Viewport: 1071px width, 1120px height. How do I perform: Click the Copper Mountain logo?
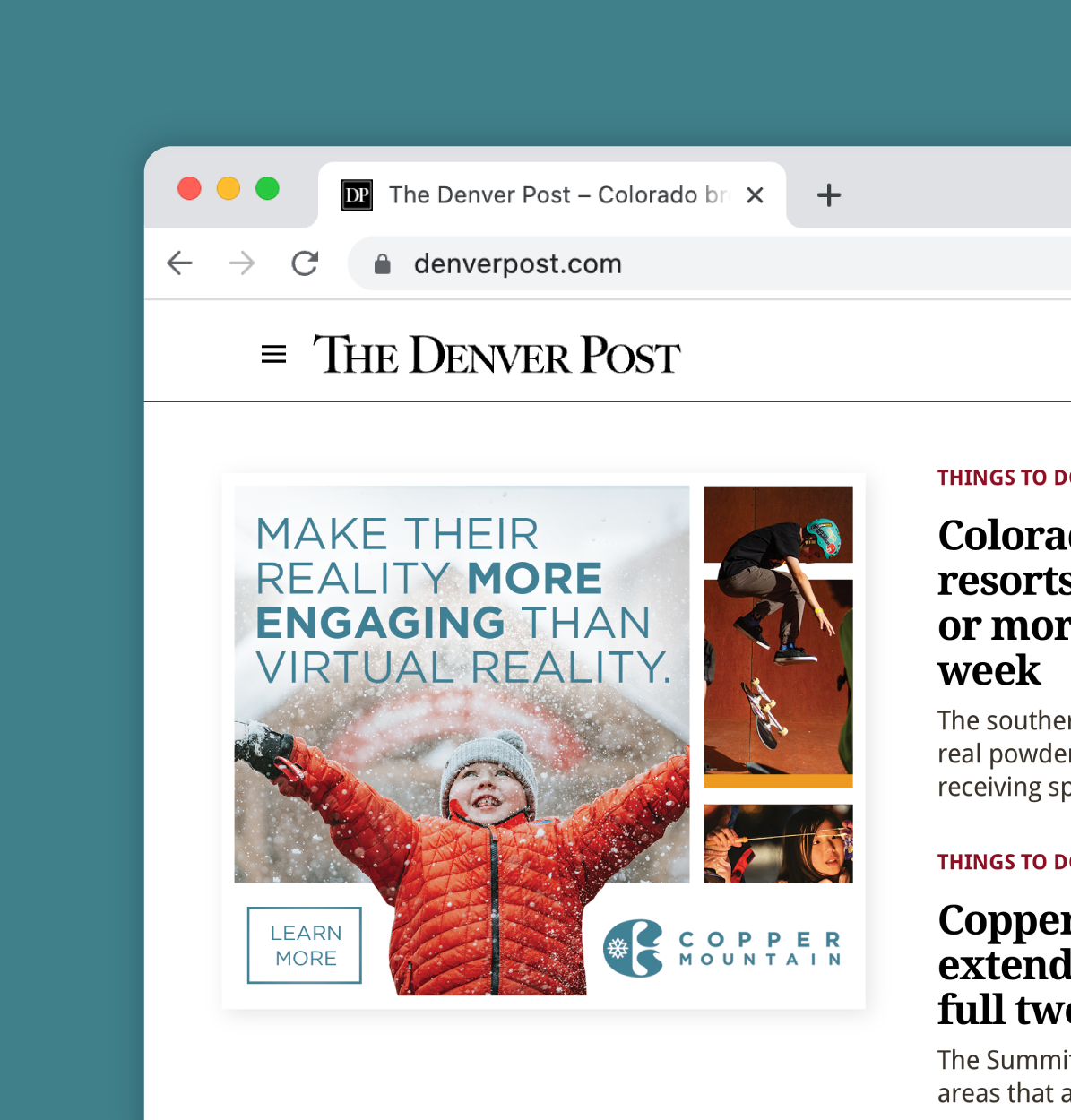click(x=722, y=949)
